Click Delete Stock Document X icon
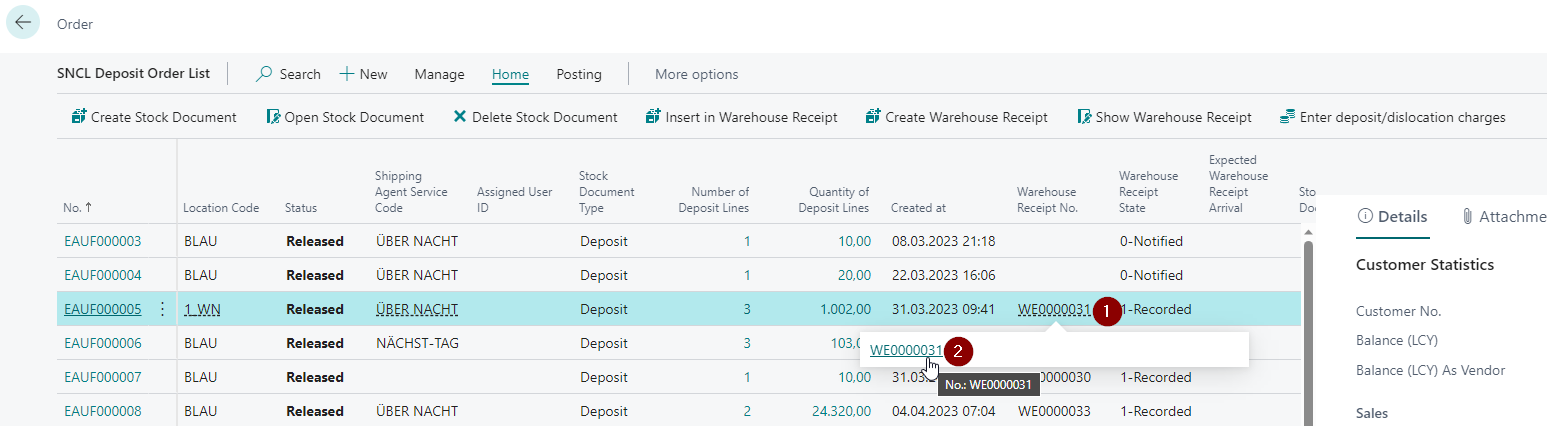This screenshot has height=426, width=1547. pos(460,117)
